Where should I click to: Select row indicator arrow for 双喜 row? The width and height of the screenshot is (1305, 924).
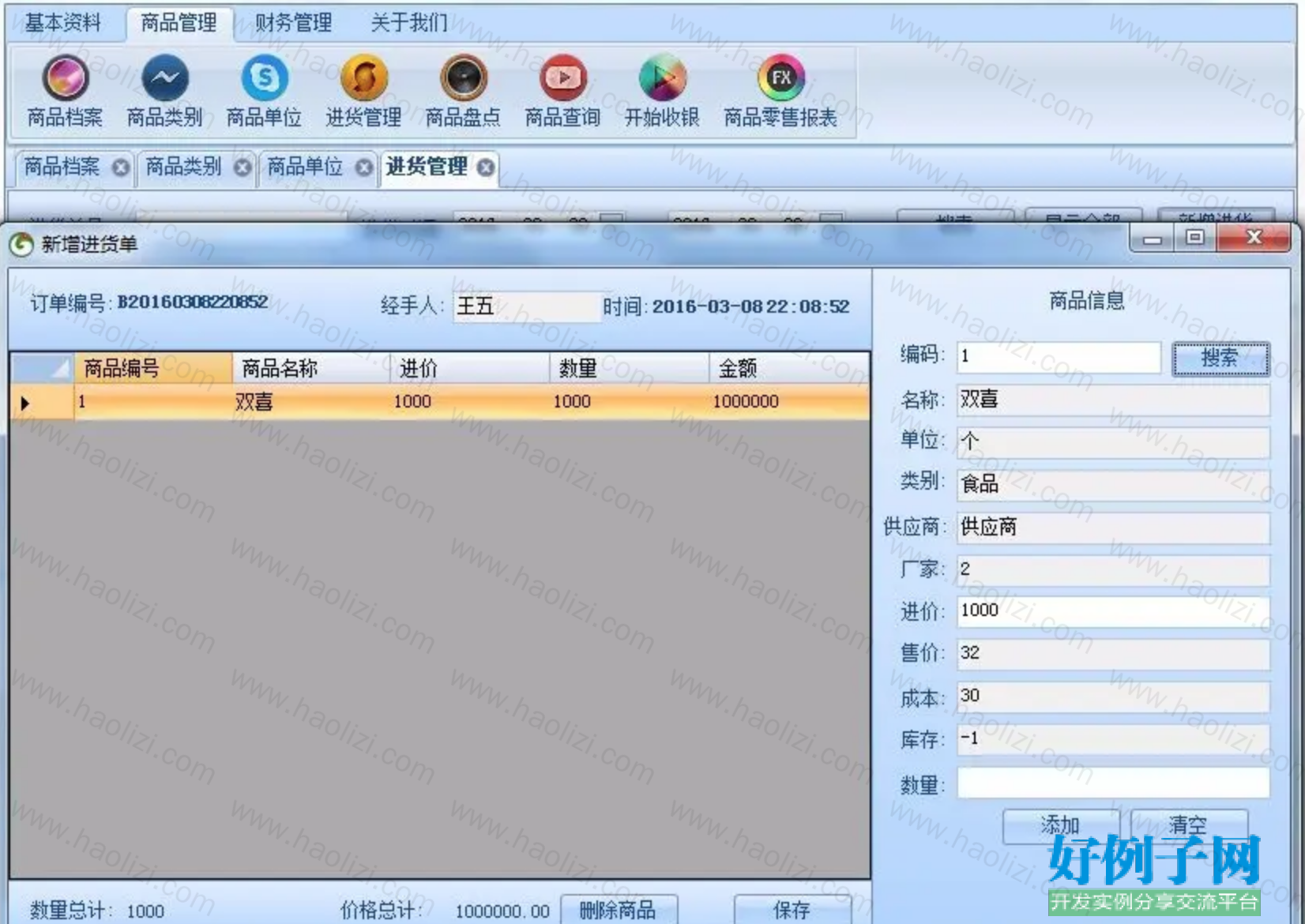42,402
